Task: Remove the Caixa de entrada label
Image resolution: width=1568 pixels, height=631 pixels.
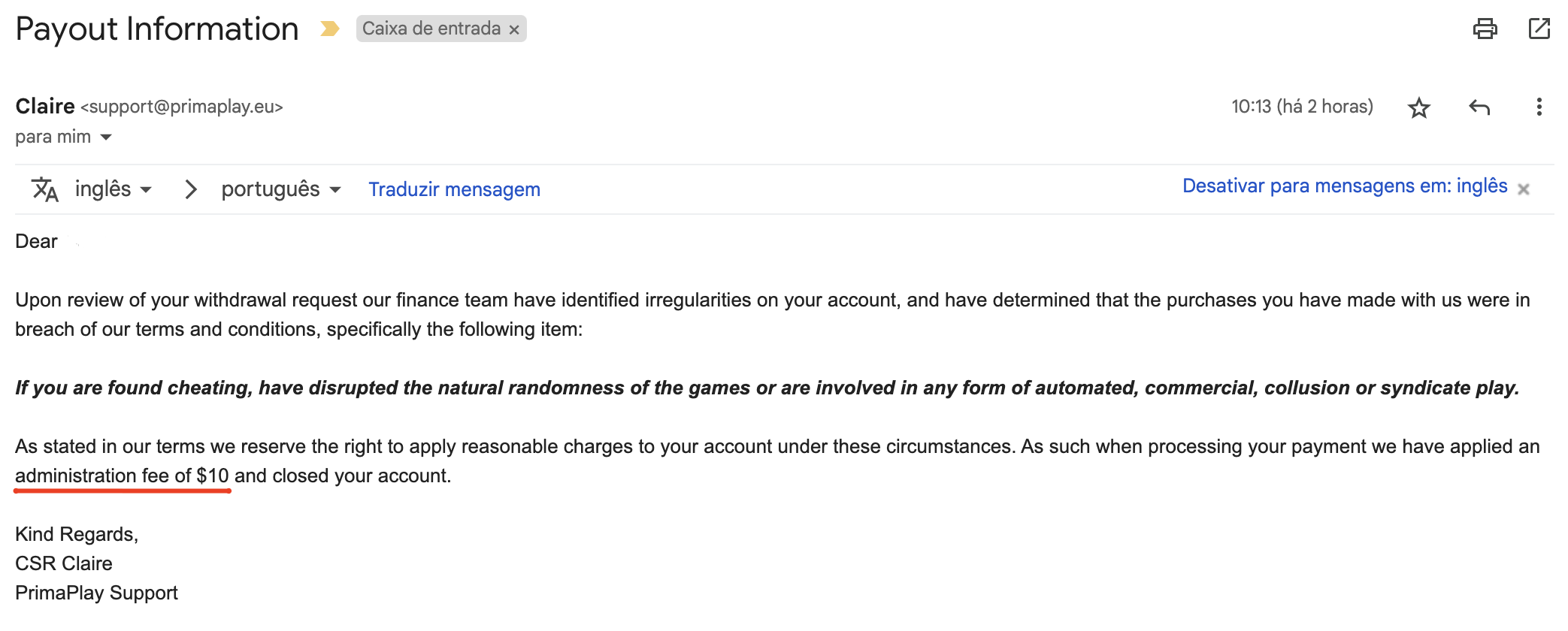Action: click(514, 30)
